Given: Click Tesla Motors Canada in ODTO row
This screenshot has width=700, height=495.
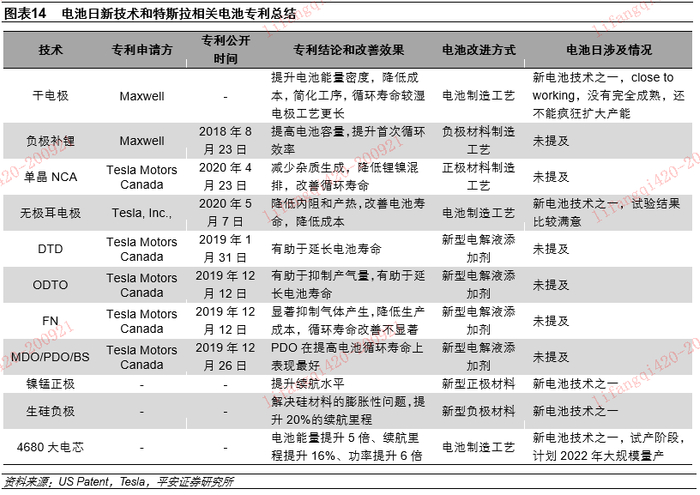Looking at the screenshot, I should (142, 285).
